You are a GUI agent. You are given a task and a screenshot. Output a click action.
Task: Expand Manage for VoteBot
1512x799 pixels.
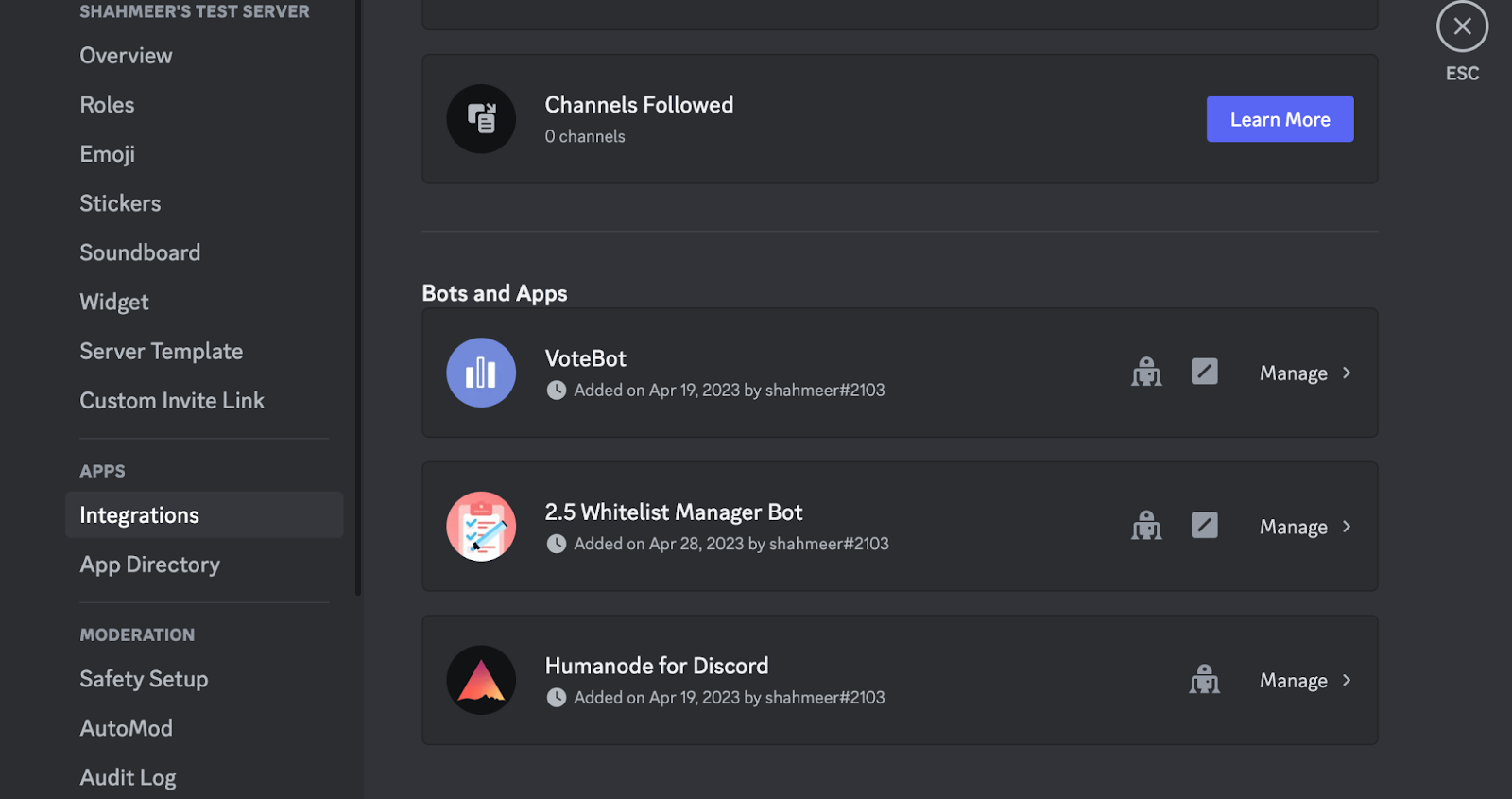point(1306,373)
